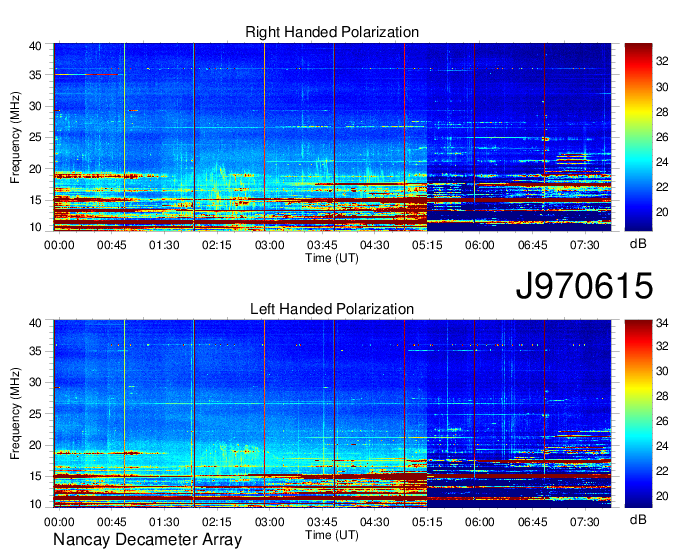Click the "20" frequency tick of Right Handed plot

(36, 169)
